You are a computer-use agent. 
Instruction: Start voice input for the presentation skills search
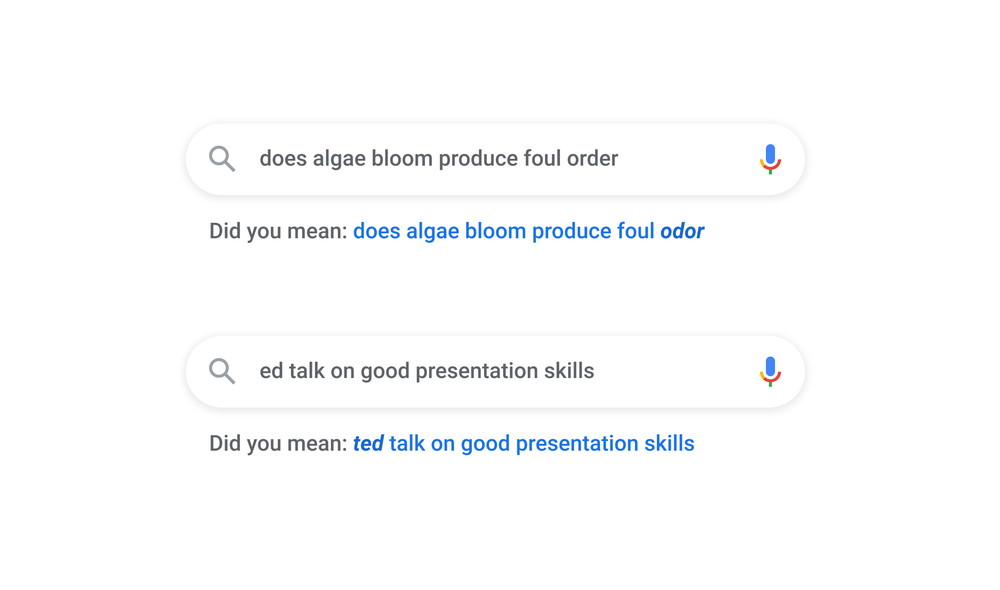pos(769,370)
